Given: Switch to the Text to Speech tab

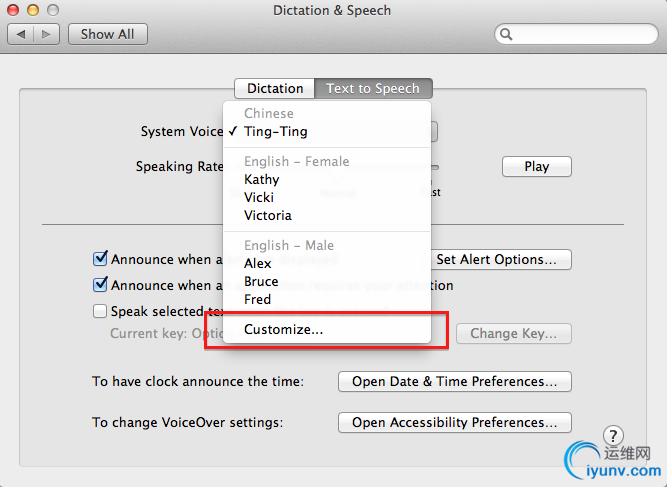Looking at the screenshot, I should coord(373,88).
